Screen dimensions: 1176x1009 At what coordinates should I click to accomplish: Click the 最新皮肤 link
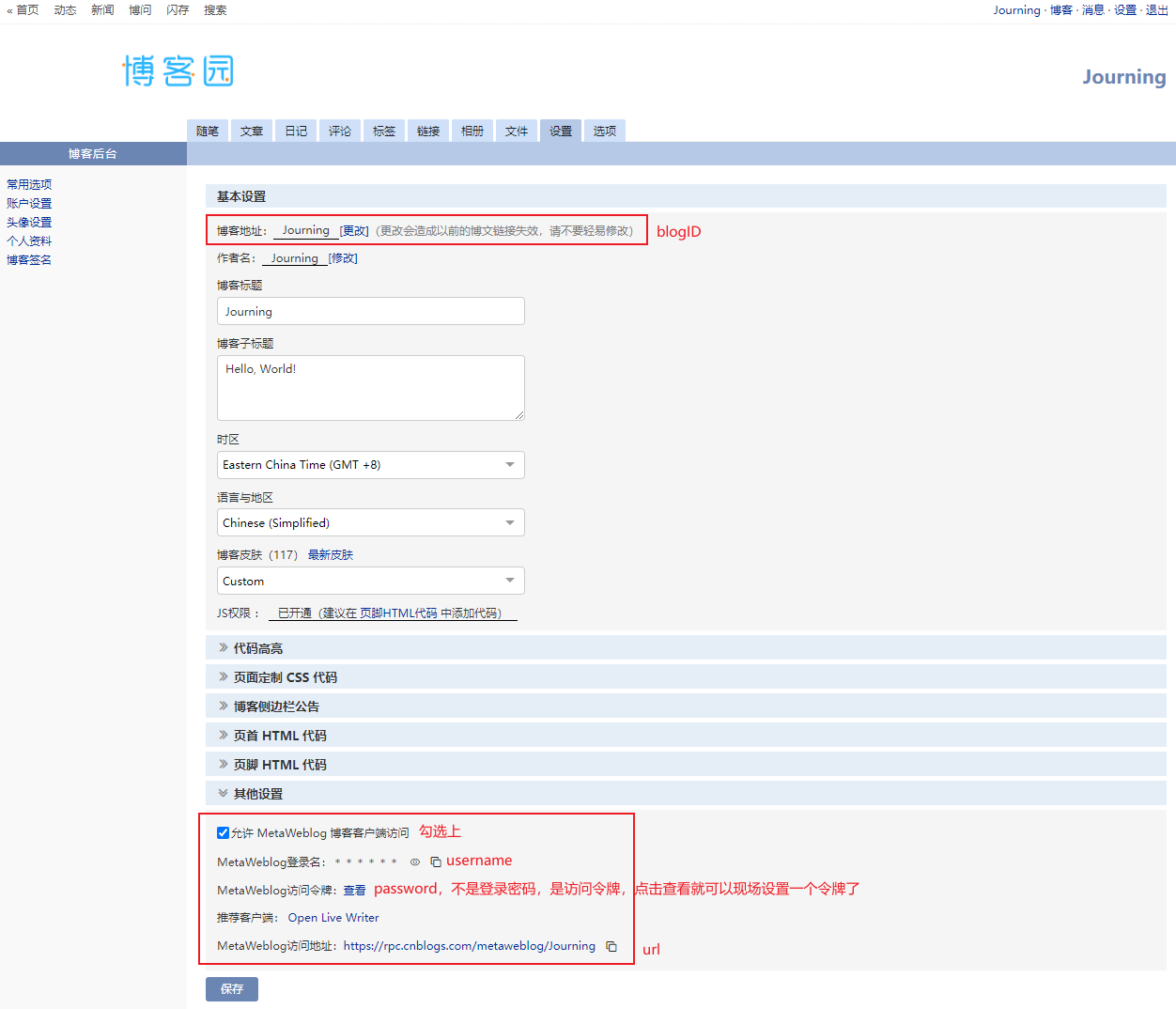(331, 555)
